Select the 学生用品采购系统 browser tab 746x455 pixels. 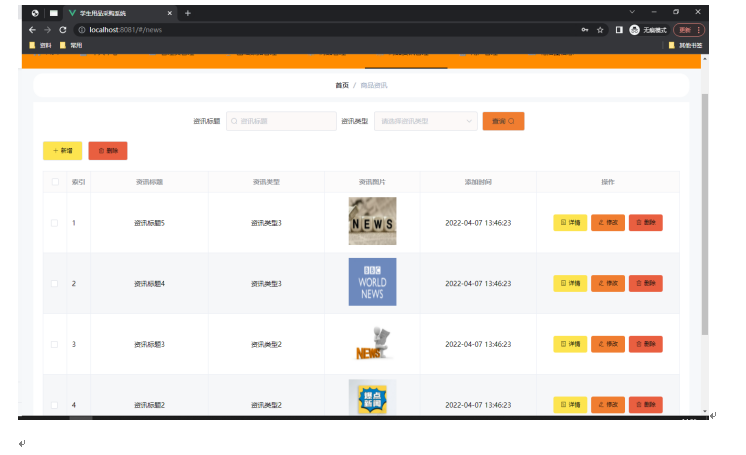pyautogui.click(x=121, y=13)
